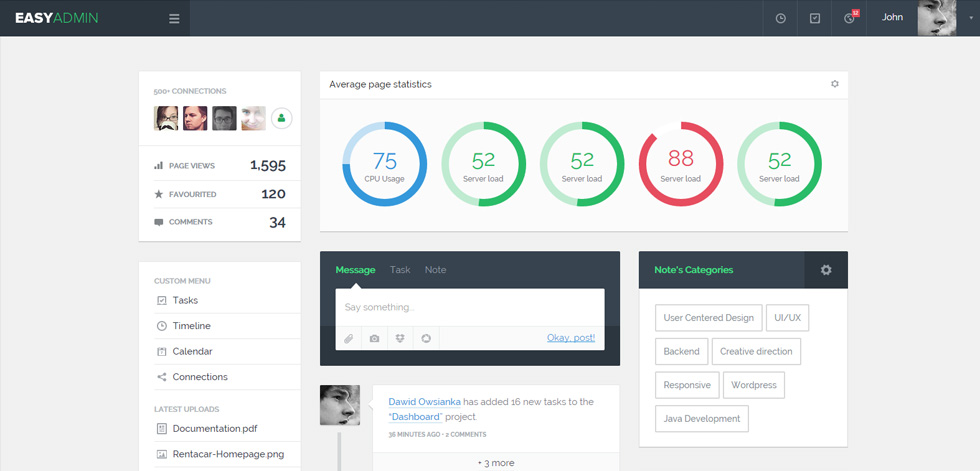The image size is (980, 471).
Task: Click the Comments speech bubble icon
Action: [159, 222]
